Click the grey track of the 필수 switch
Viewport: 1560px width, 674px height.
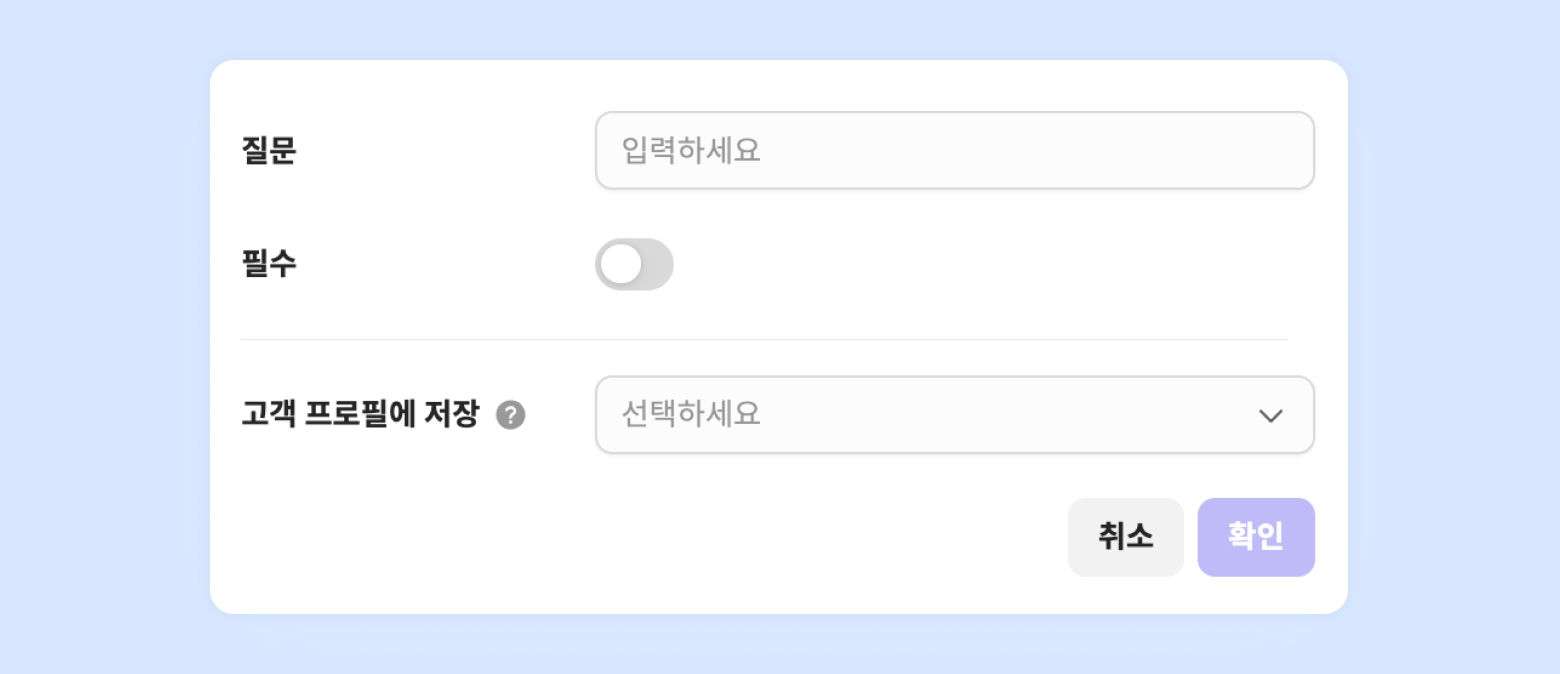(657, 265)
